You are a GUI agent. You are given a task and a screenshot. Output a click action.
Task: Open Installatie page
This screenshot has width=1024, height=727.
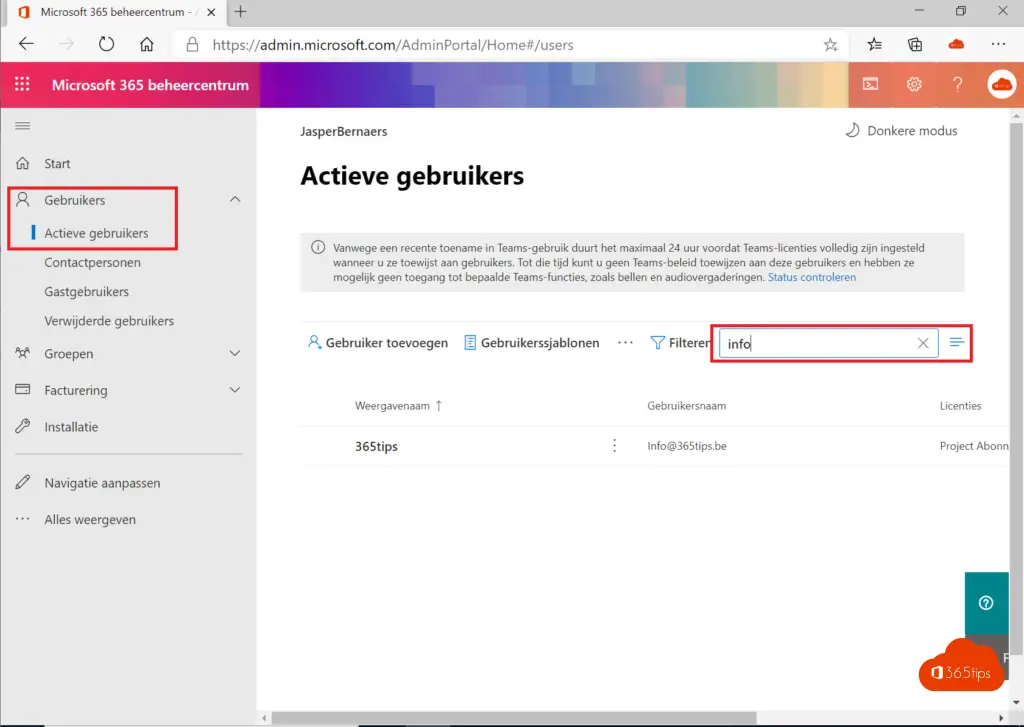click(x=71, y=427)
